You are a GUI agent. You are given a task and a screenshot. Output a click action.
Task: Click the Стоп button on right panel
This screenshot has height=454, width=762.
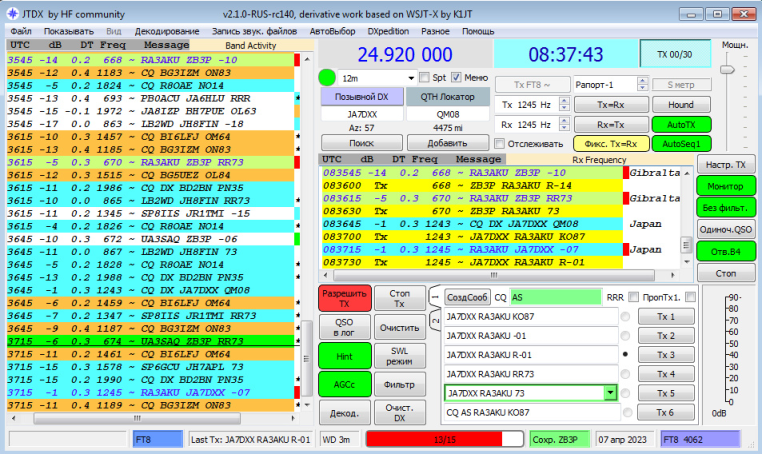(726, 274)
